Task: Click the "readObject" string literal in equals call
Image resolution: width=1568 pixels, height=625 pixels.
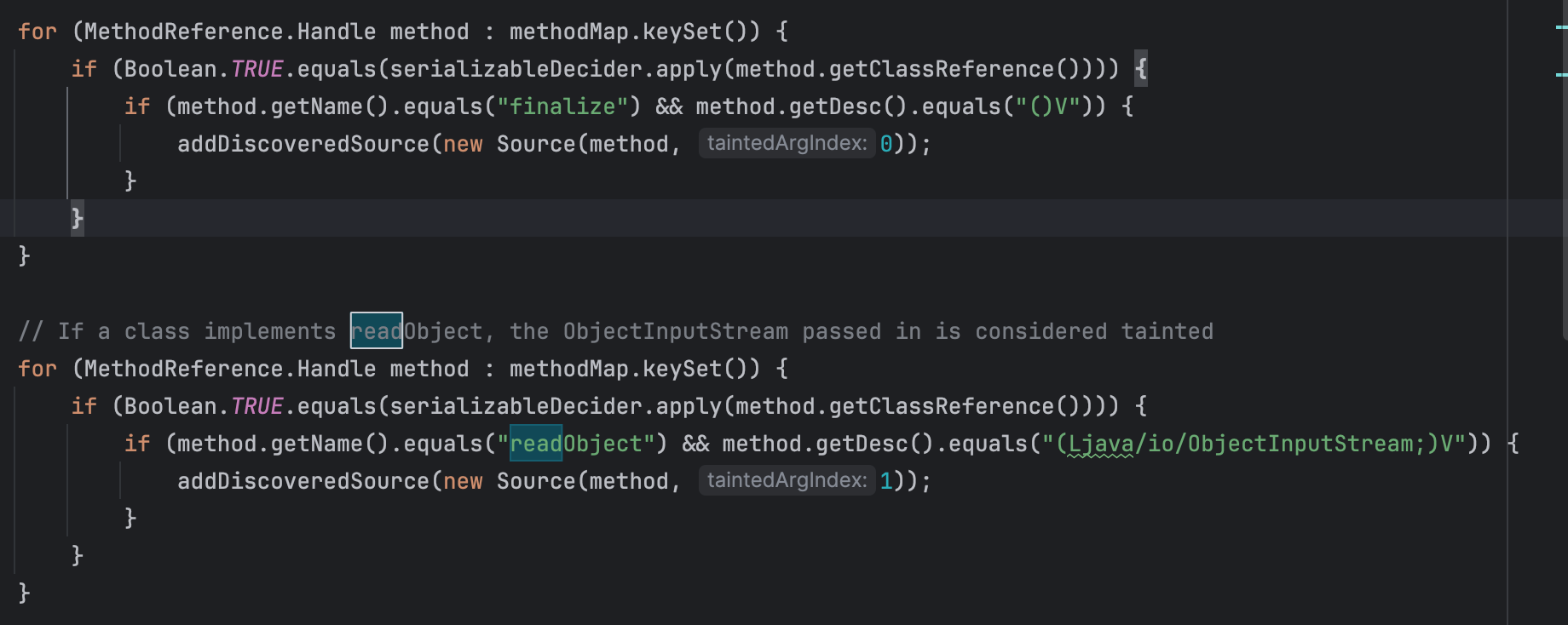Action: [575, 444]
